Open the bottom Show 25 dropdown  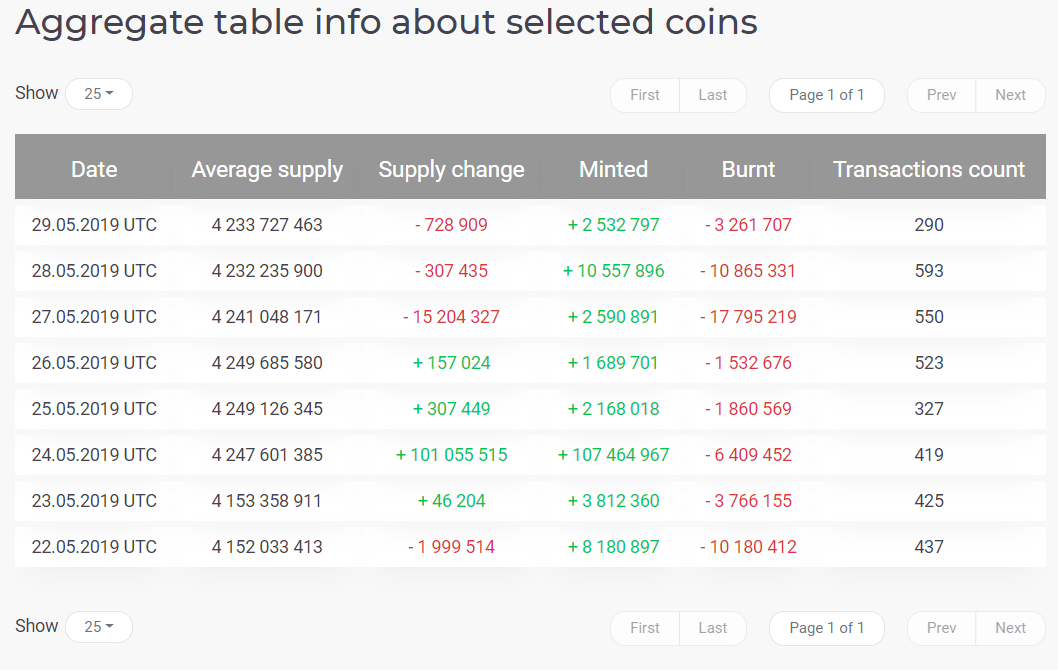click(x=98, y=627)
